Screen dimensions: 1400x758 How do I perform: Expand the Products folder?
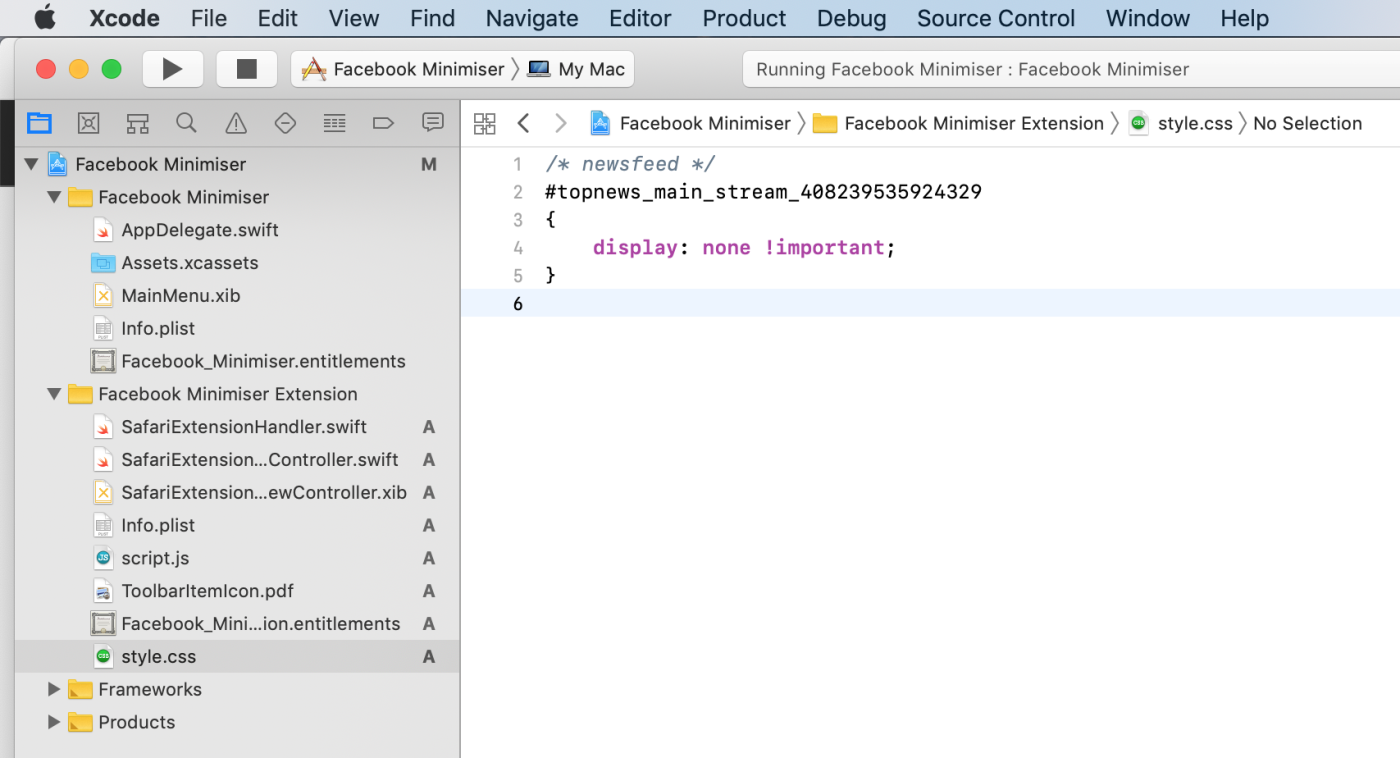click(54, 722)
